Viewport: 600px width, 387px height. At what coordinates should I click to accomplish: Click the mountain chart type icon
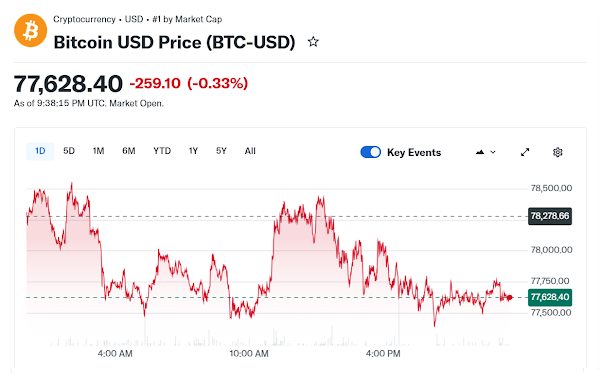(x=480, y=152)
